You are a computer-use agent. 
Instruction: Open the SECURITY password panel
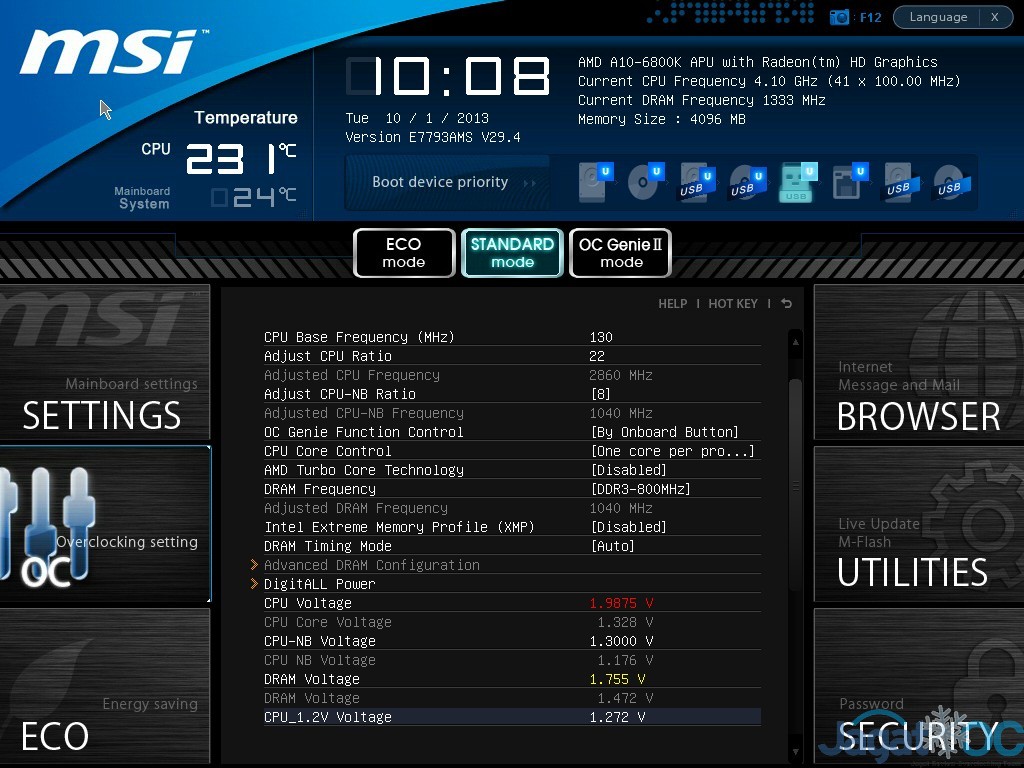(x=919, y=686)
